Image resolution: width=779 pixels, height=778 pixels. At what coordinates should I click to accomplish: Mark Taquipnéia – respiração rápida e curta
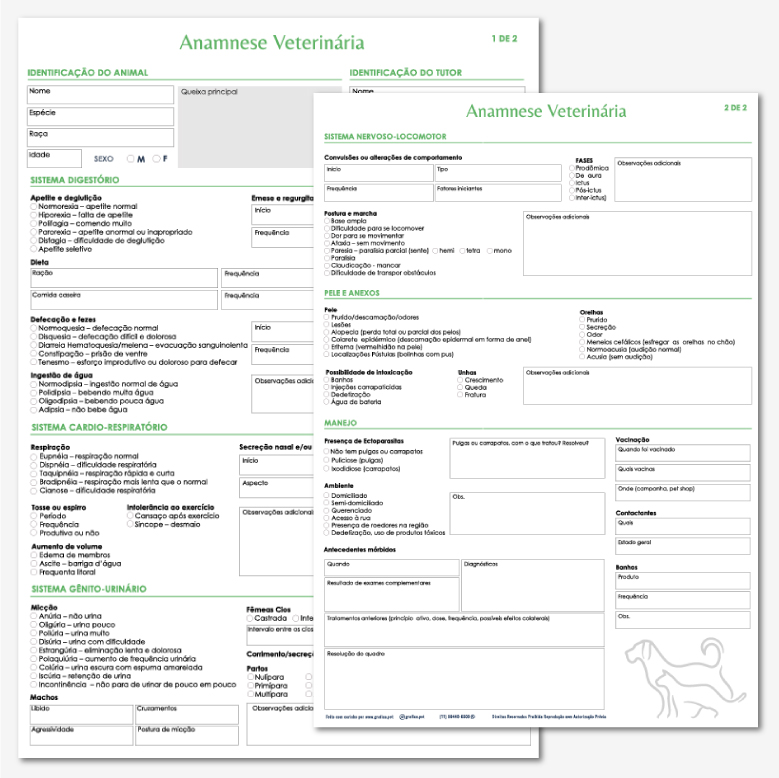[x=34, y=473]
